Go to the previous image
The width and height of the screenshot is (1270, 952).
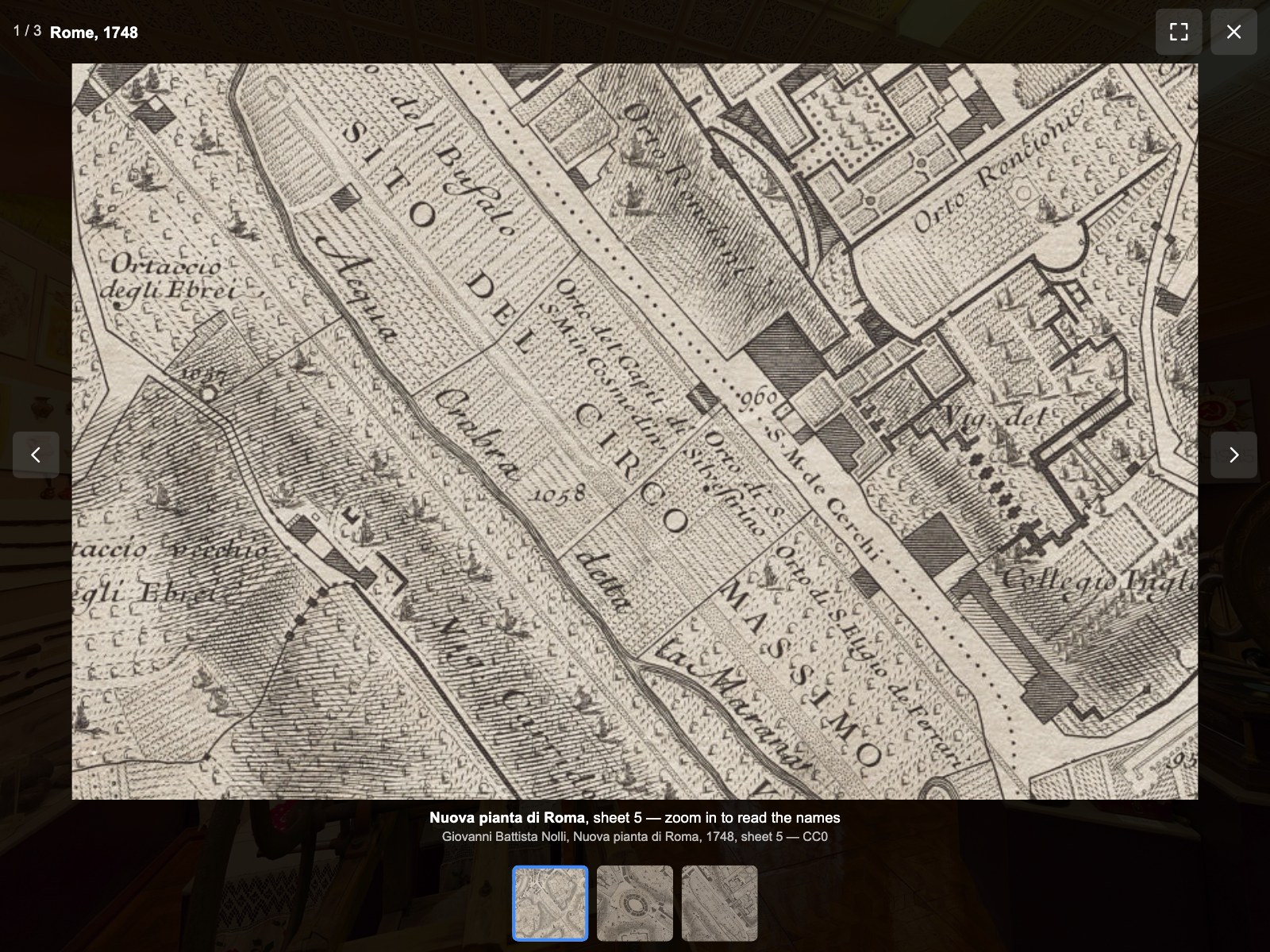point(36,455)
